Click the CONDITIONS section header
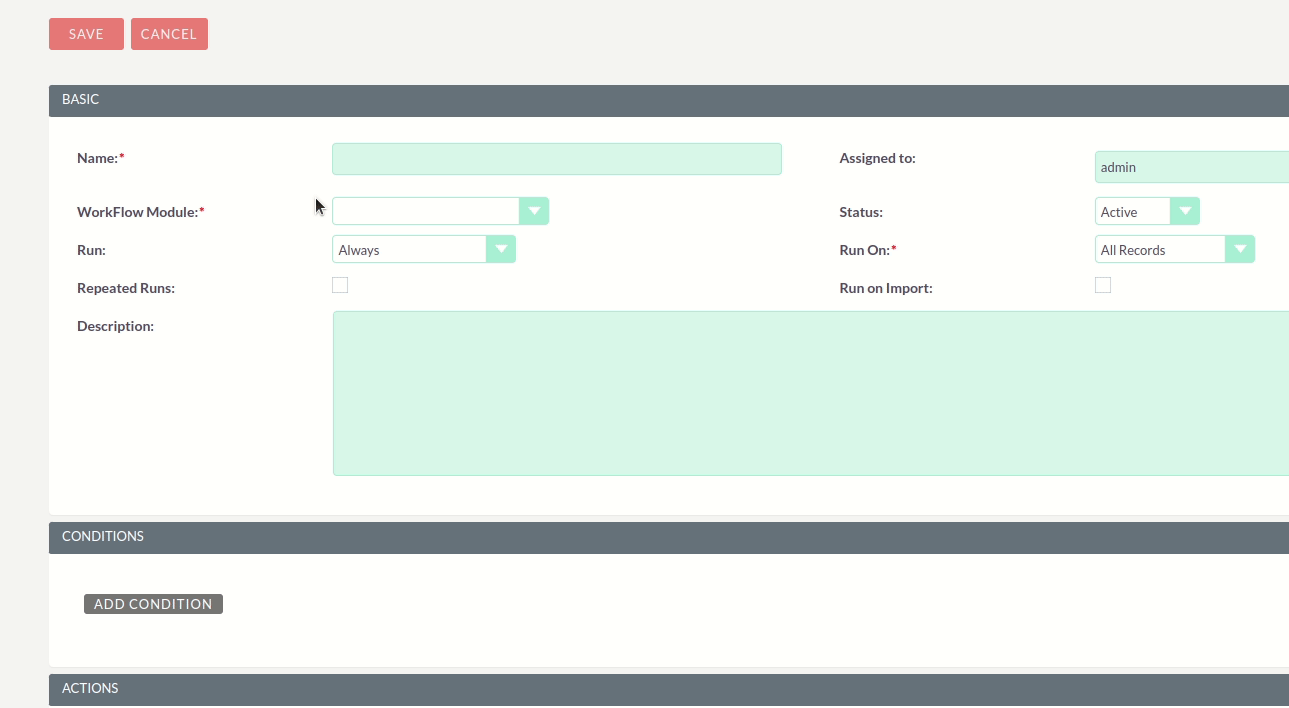The width and height of the screenshot is (1289, 708). 103,536
